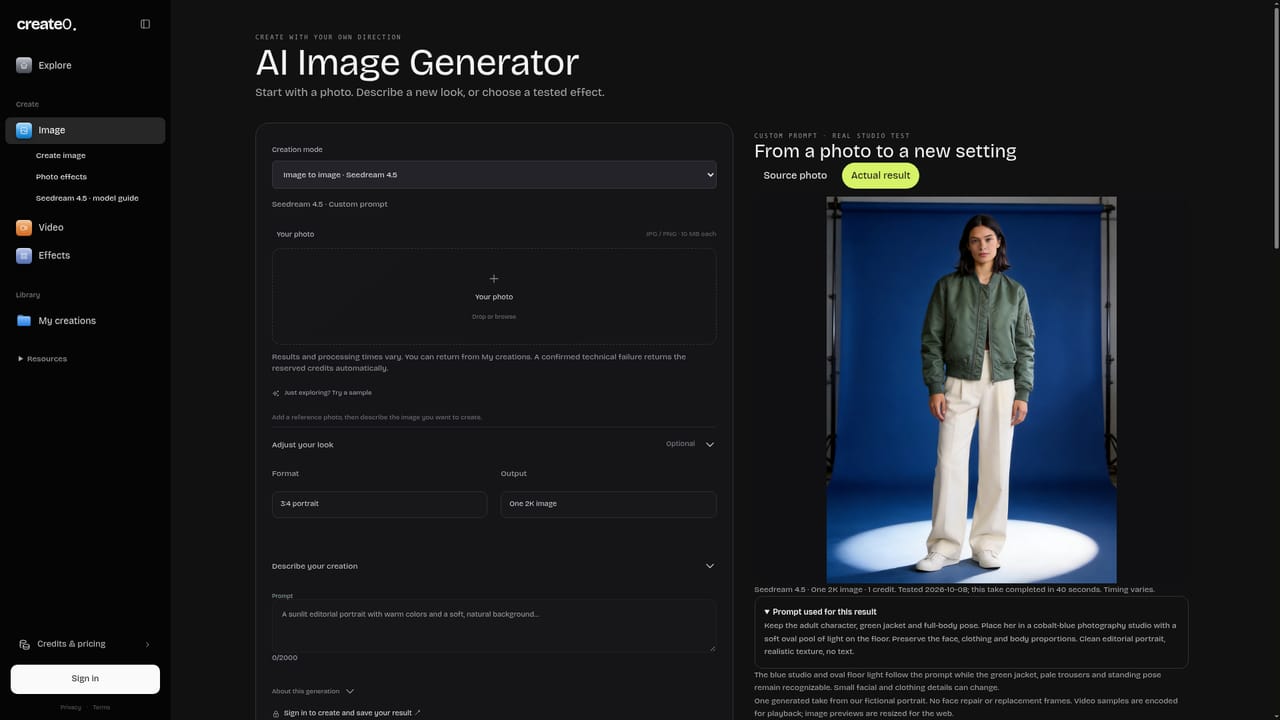The image size is (1280, 720).
Task: Click the prompt text area
Action: 494,626
